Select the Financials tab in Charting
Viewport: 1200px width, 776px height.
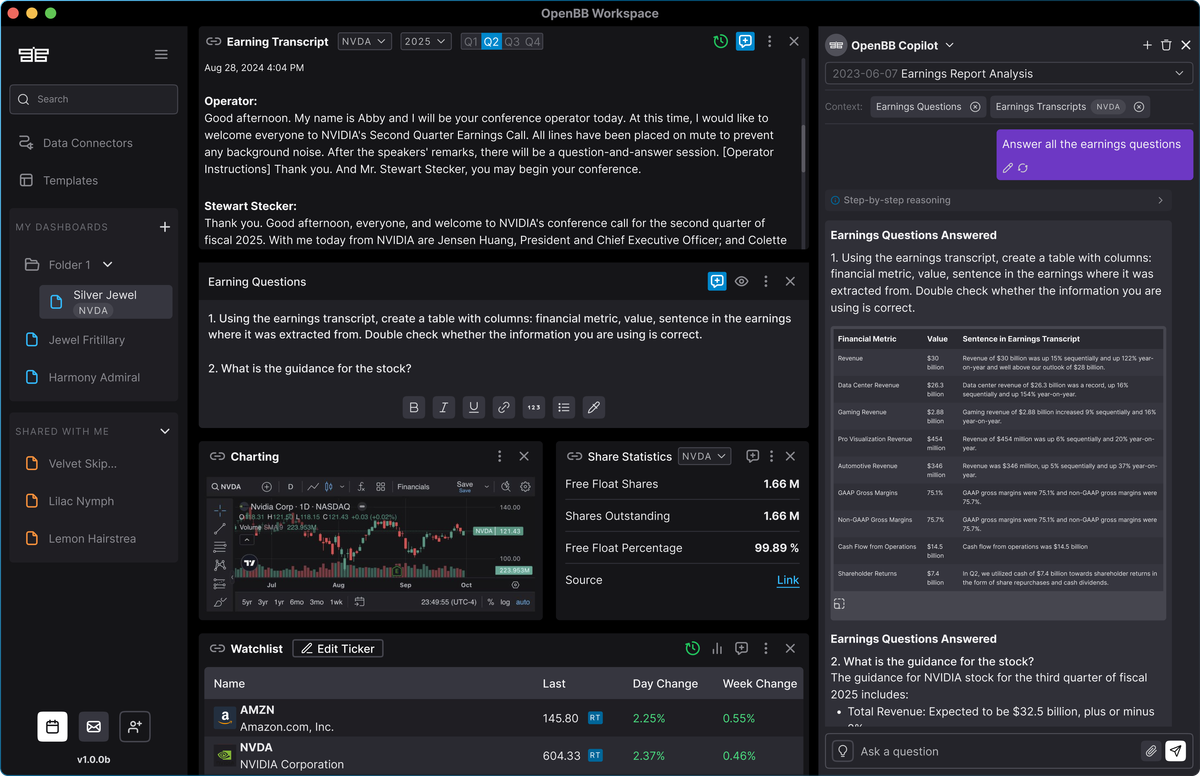click(414, 487)
